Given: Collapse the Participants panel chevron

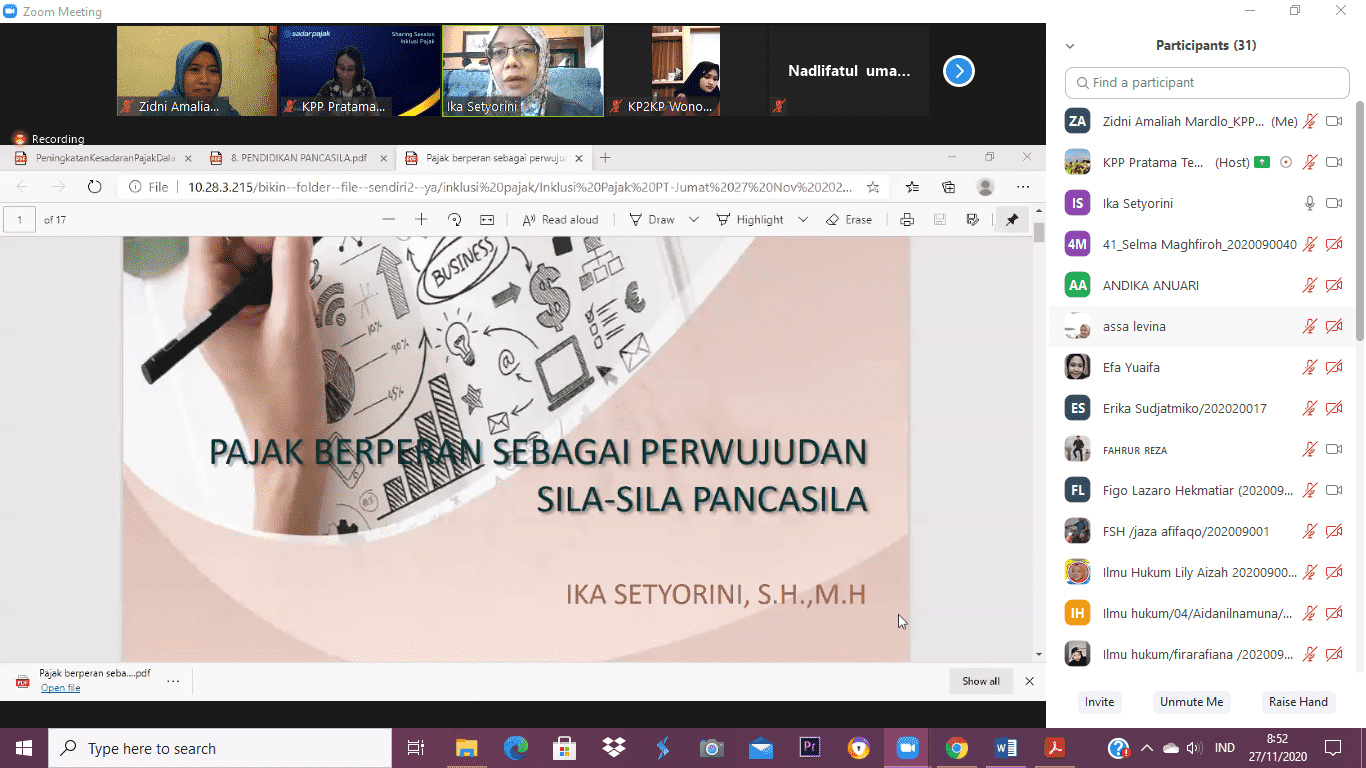Looking at the screenshot, I should point(1070,46).
